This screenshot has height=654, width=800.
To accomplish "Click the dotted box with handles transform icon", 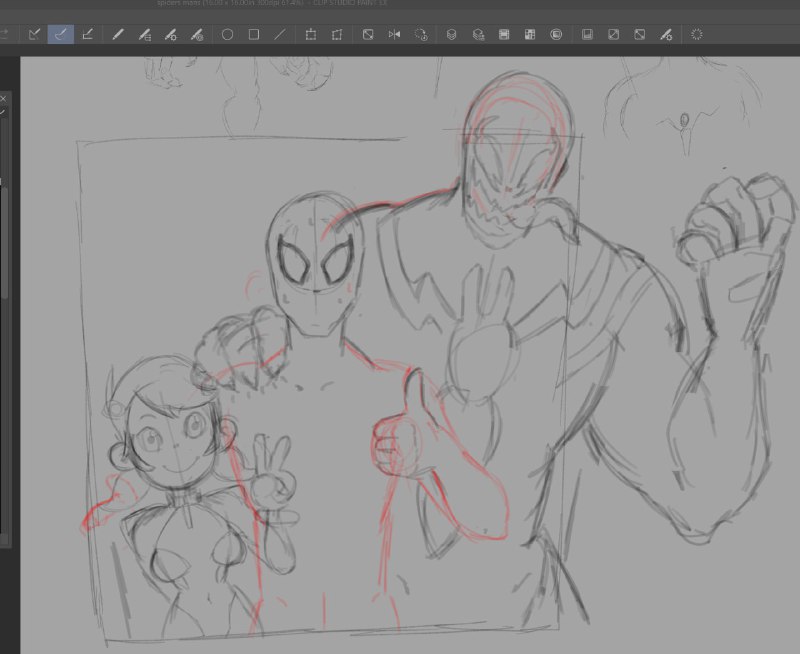I will coord(311,35).
